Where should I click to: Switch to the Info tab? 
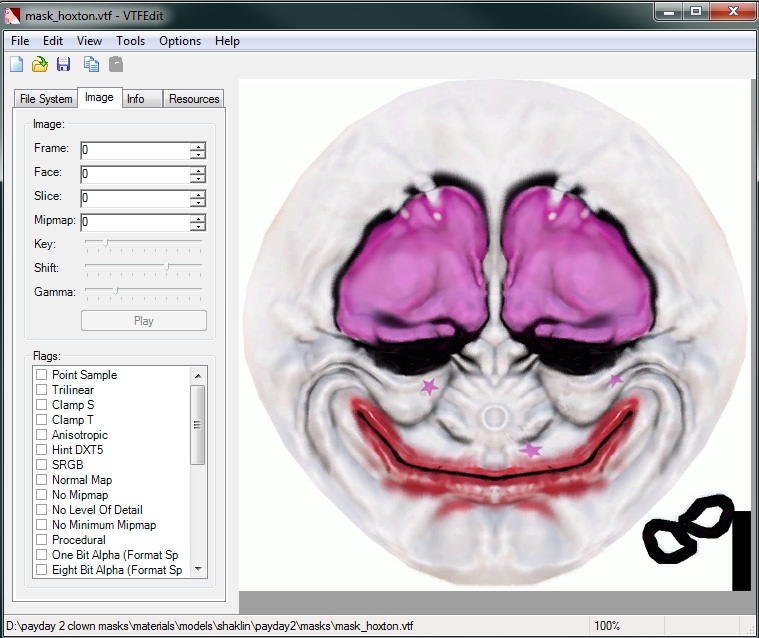coord(142,99)
